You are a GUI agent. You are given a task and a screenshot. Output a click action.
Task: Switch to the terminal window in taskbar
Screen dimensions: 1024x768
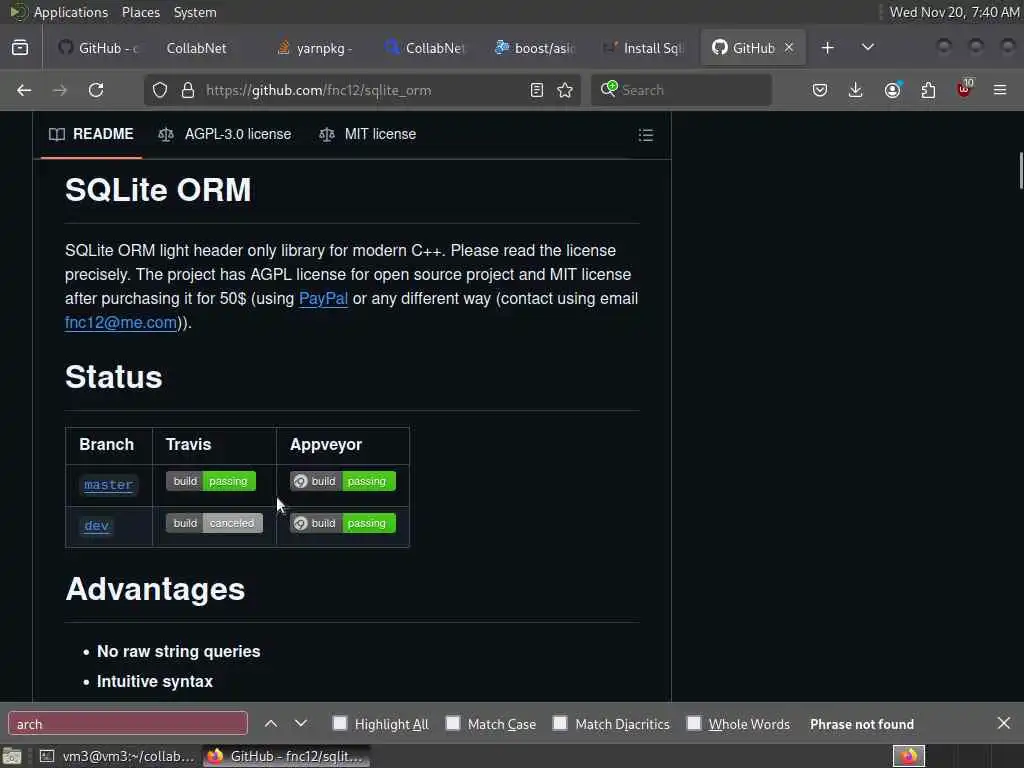point(118,756)
